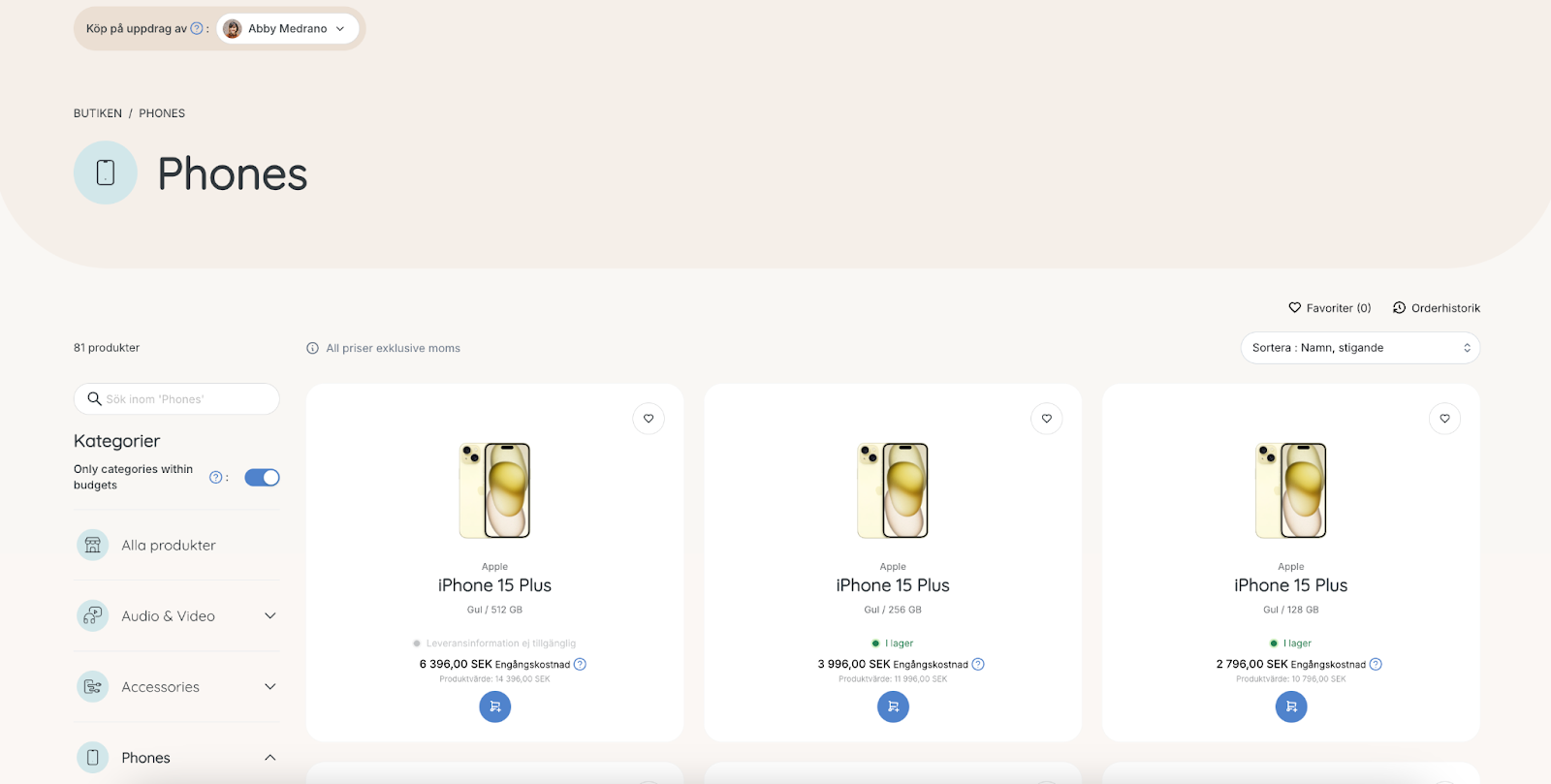1551x784 pixels.
Task: Collapse the Phones category
Action: click(x=176, y=758)
